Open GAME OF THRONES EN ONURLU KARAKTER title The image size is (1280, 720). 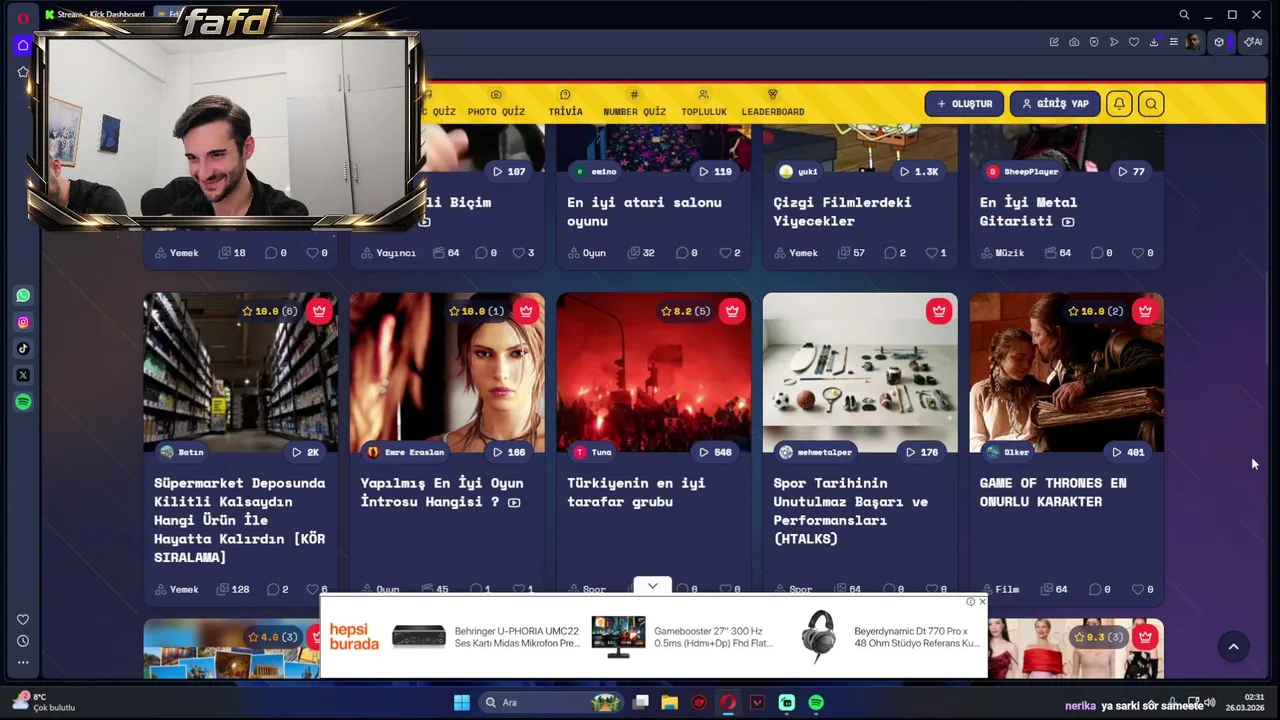1053,492
